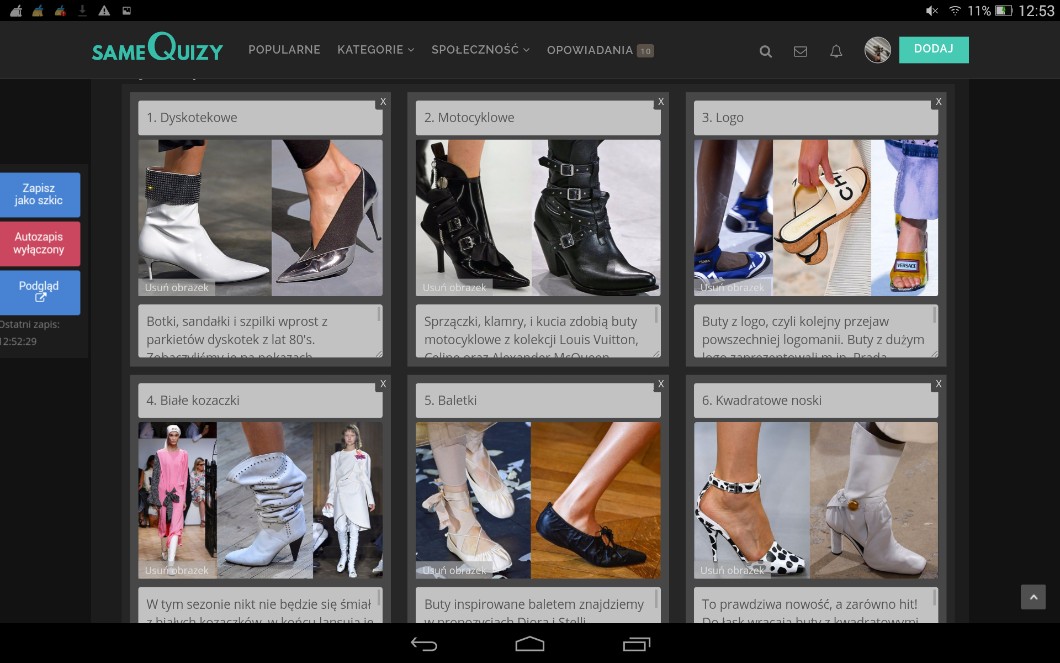The width and height of the screenshot is (1060, 663).
Task: Open user profile avatar
Action: tap(877, 50)
